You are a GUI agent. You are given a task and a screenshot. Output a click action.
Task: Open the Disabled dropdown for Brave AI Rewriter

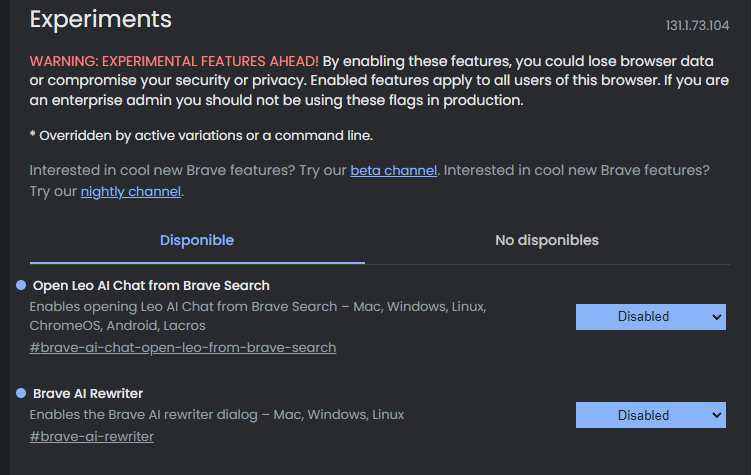650,415
